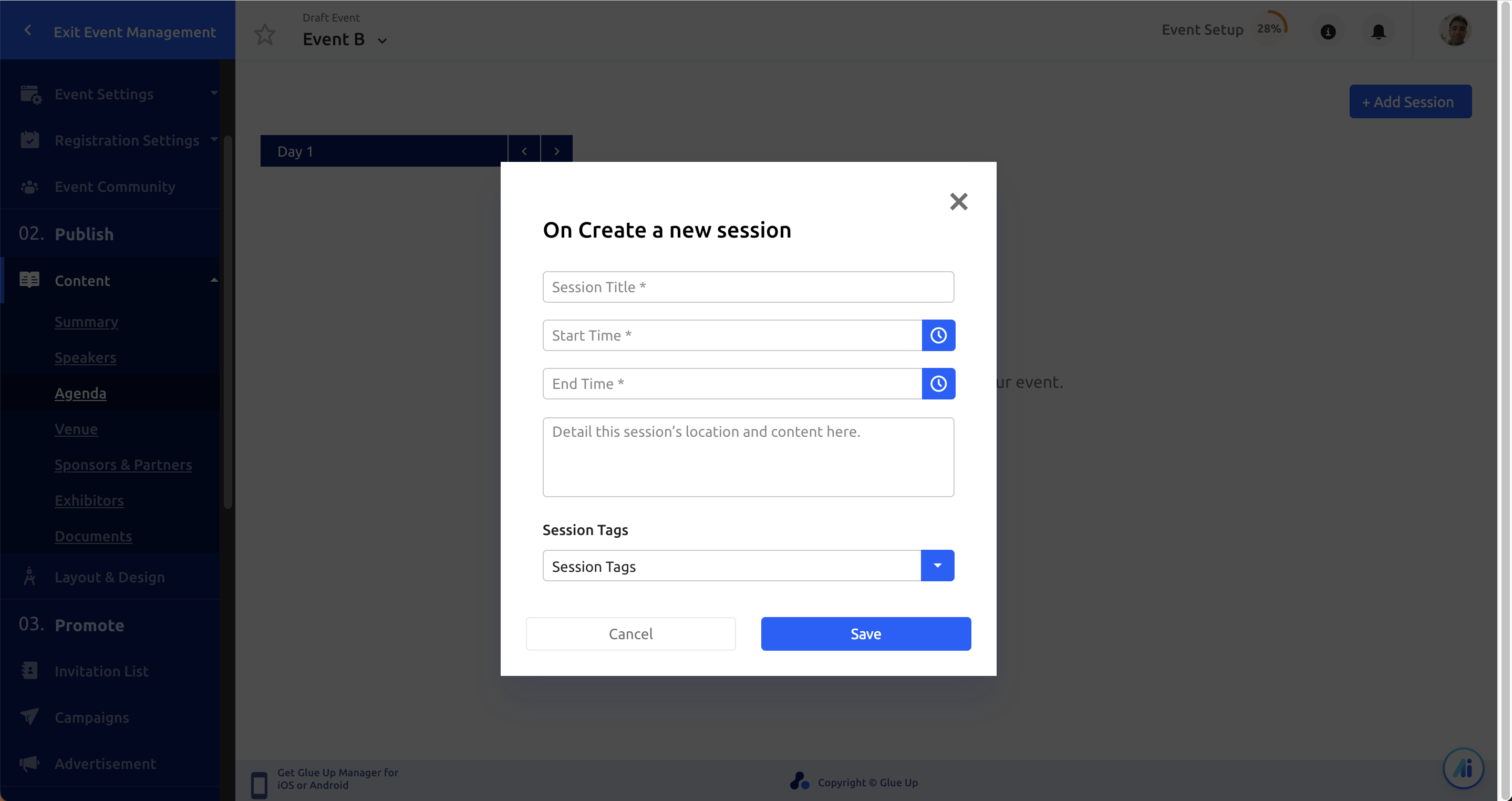
Task: Close the new session dialog
Action: [x=958, y=201]
